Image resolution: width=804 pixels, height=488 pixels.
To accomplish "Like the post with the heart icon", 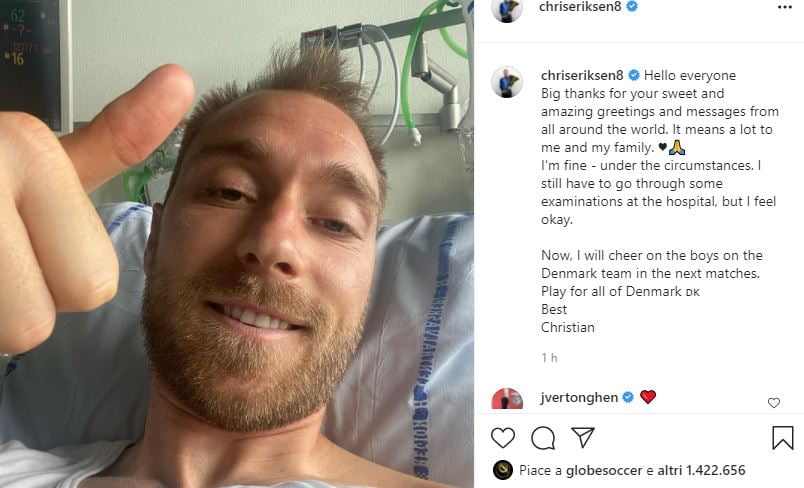I will point(502,438).
